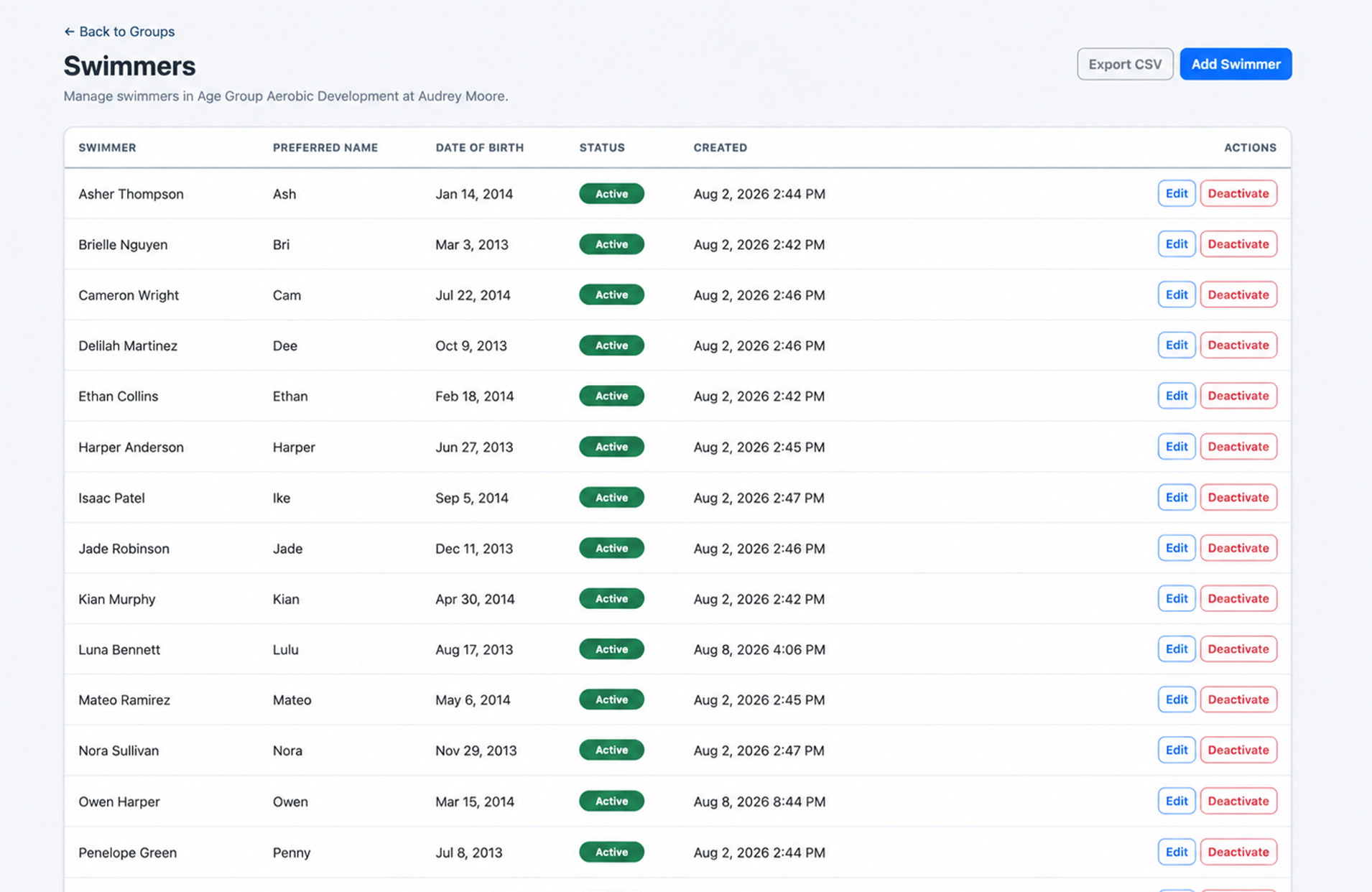The image size is (1372, 892).
Task: Select the name Luna Bennett
Action: pyautogui.click(x=119, y=650)
